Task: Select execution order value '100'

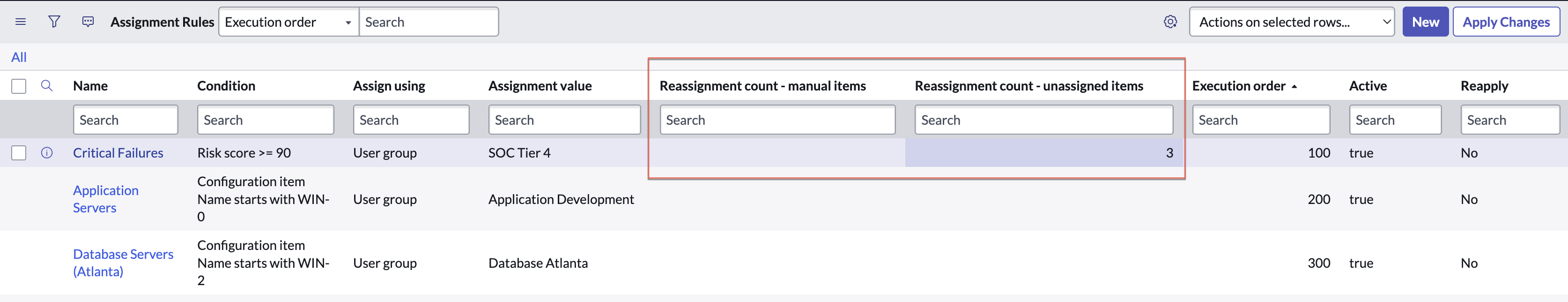Action: (1318, 153)
